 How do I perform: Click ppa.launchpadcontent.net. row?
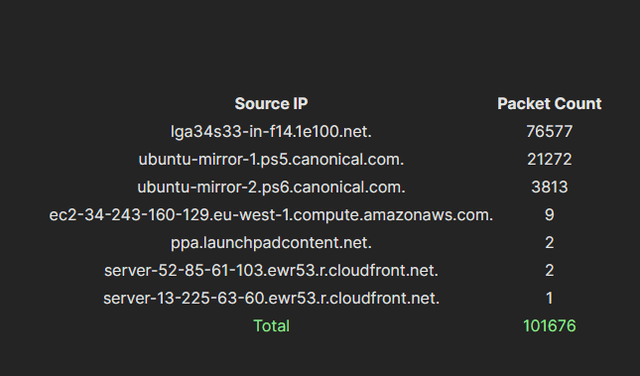271,243
